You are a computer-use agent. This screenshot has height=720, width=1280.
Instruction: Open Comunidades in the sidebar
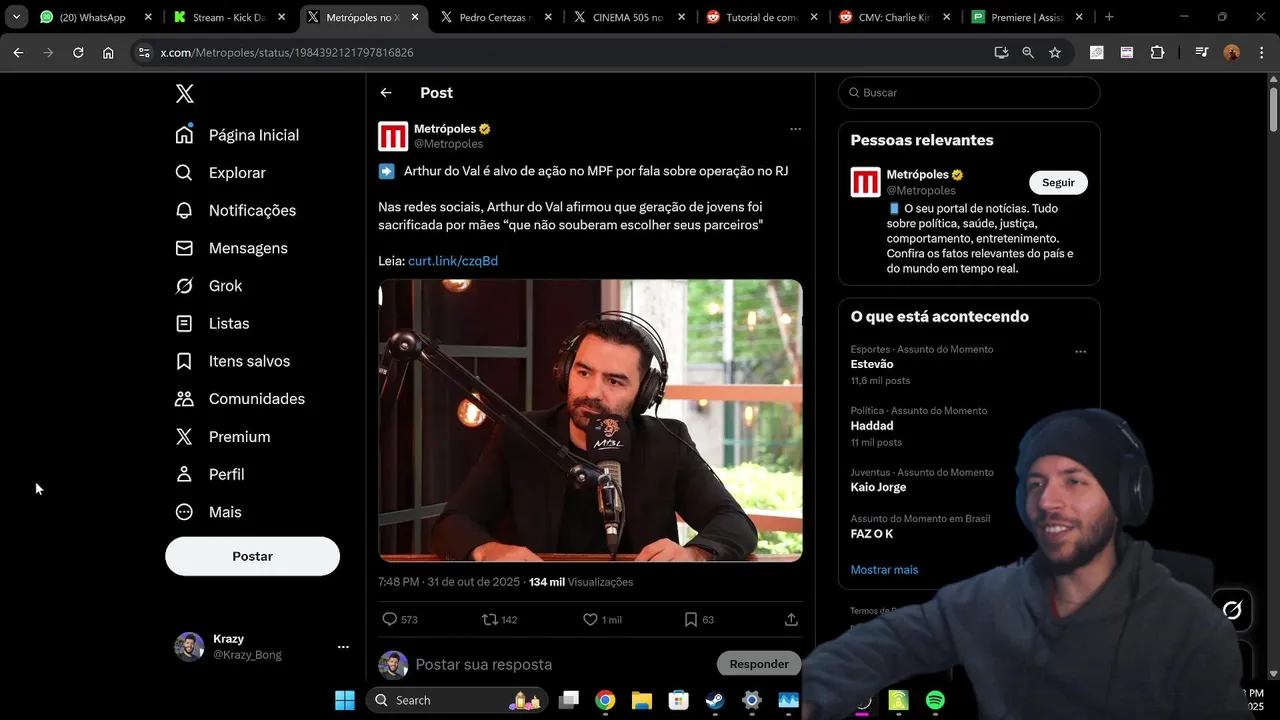point(240,399)
